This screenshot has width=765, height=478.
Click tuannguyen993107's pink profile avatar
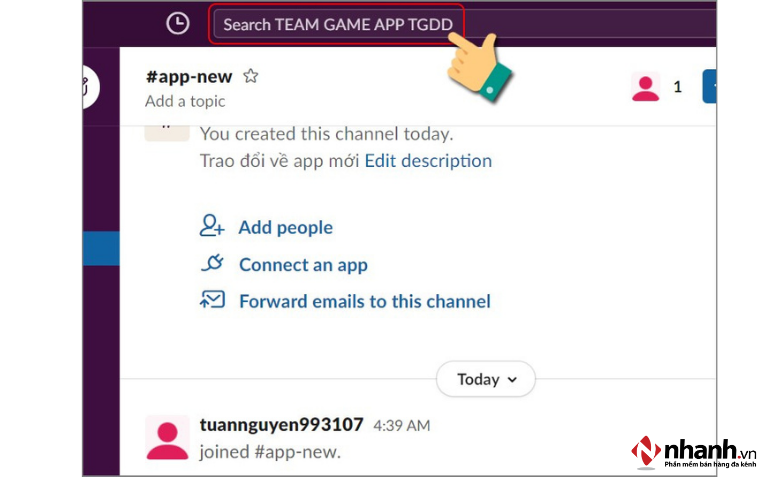click(168, 437)
